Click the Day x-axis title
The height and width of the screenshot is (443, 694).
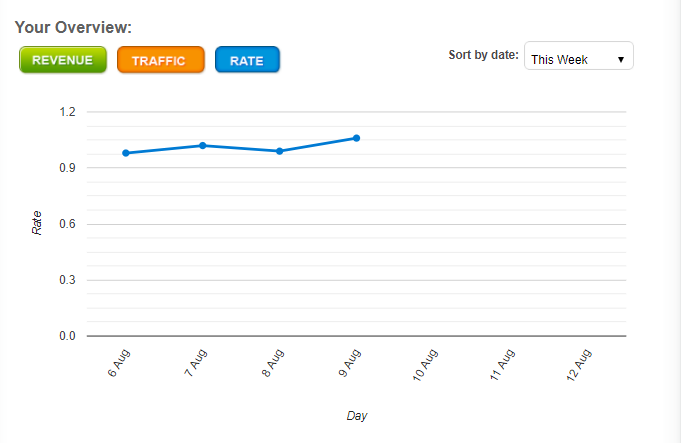coord(357,415)
